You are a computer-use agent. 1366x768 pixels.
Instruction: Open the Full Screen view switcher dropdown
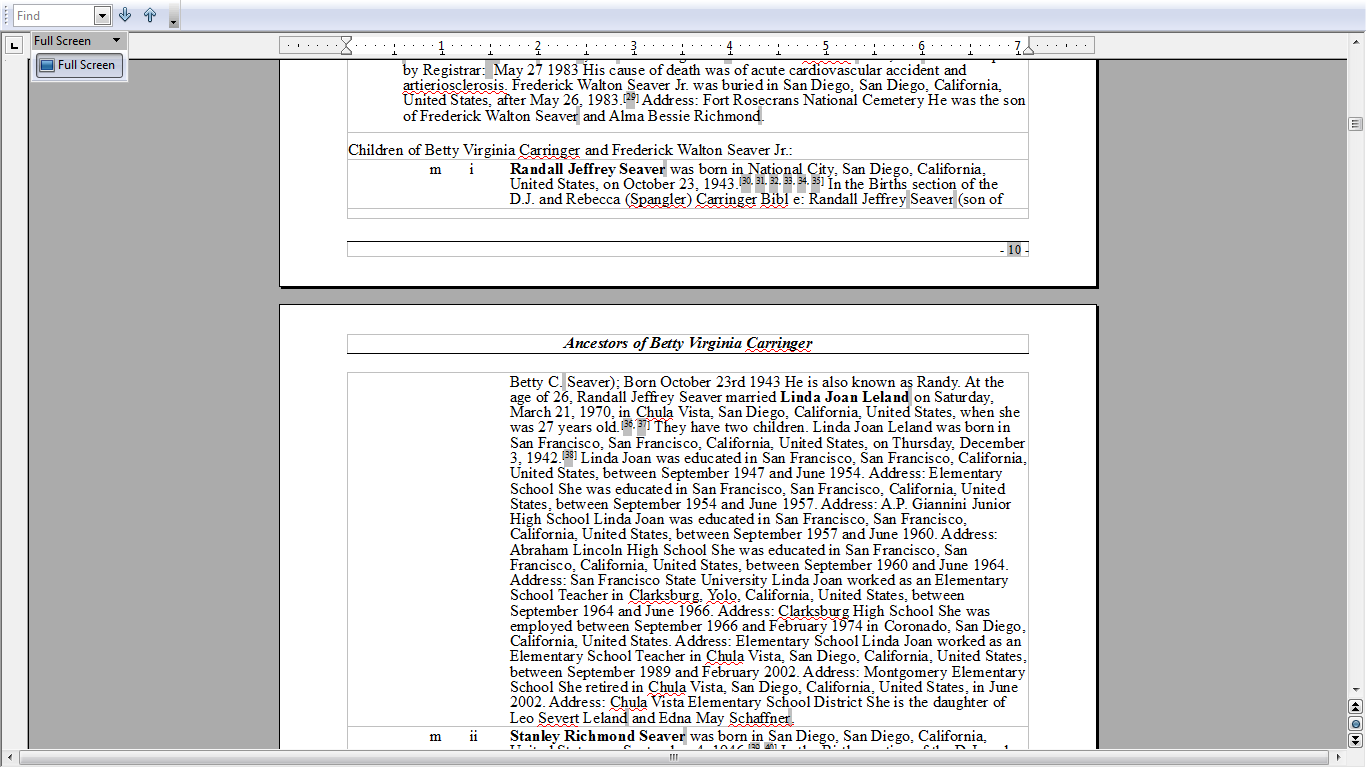[x=114, y=41]
